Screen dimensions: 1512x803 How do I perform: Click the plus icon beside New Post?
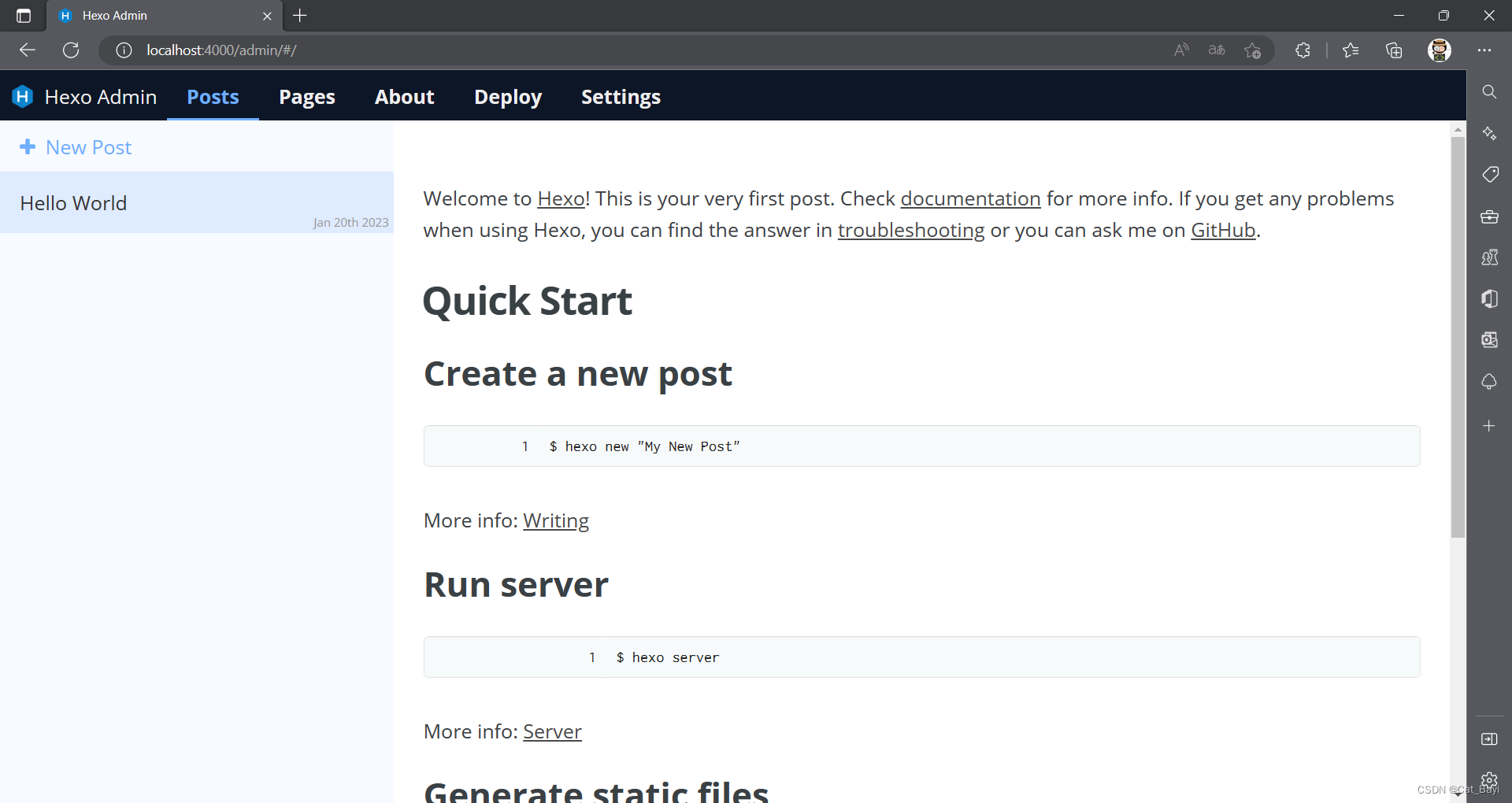click(28, 147)
